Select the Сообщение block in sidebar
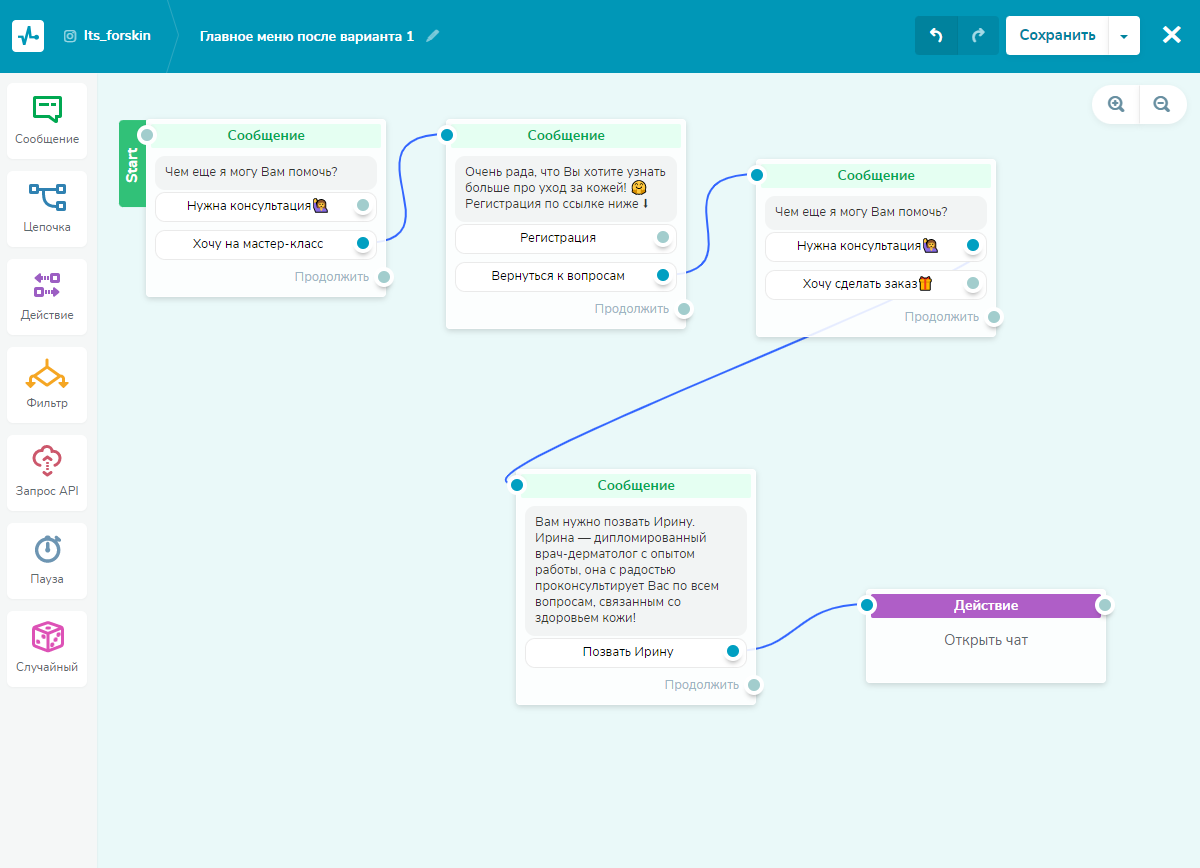 (x=47, y=121)
